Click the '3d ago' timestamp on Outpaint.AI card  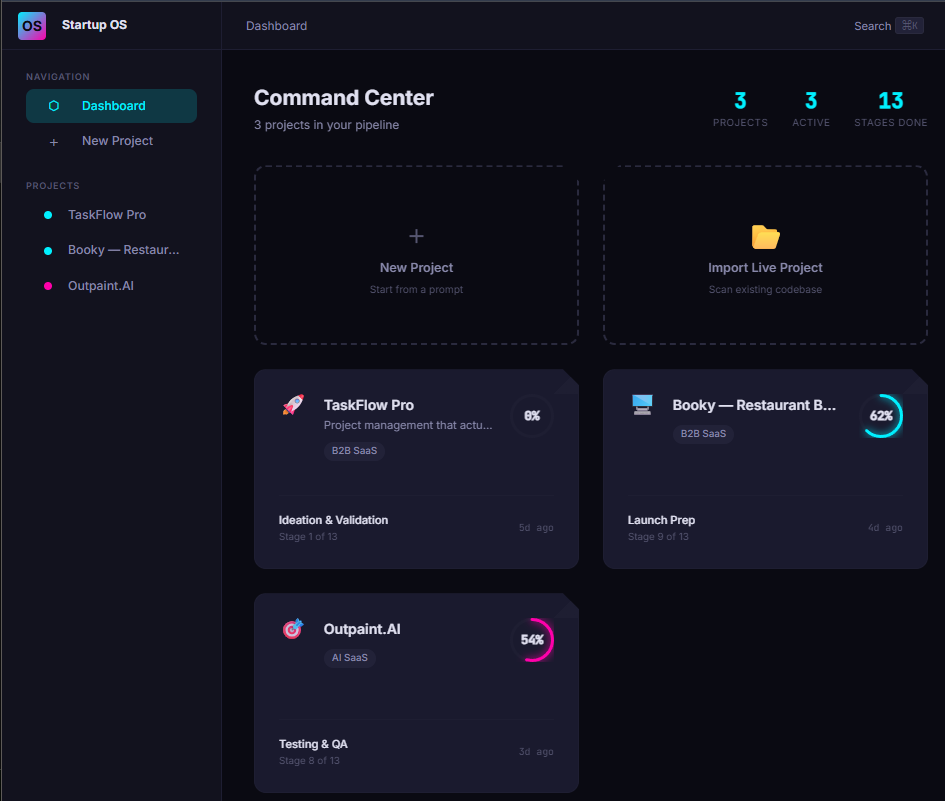(x=536, y=752)
